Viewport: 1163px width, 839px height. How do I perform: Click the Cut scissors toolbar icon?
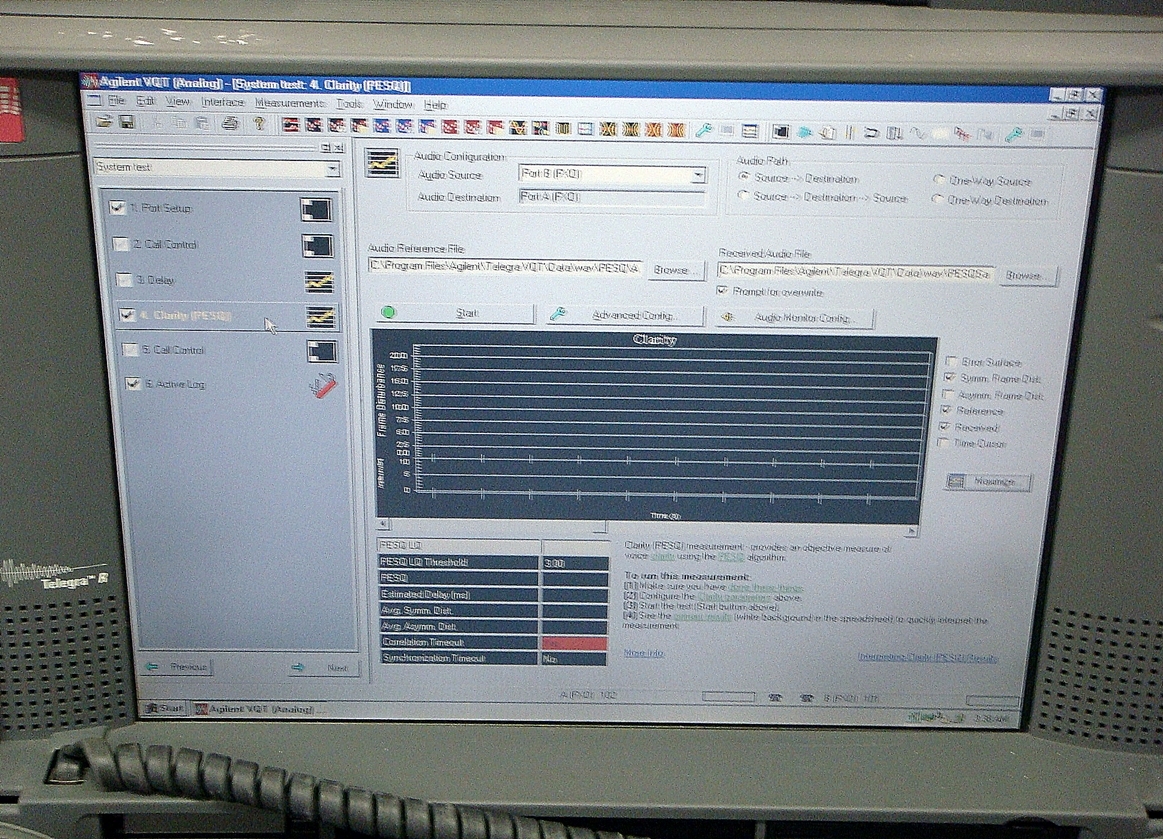[157, 122]
